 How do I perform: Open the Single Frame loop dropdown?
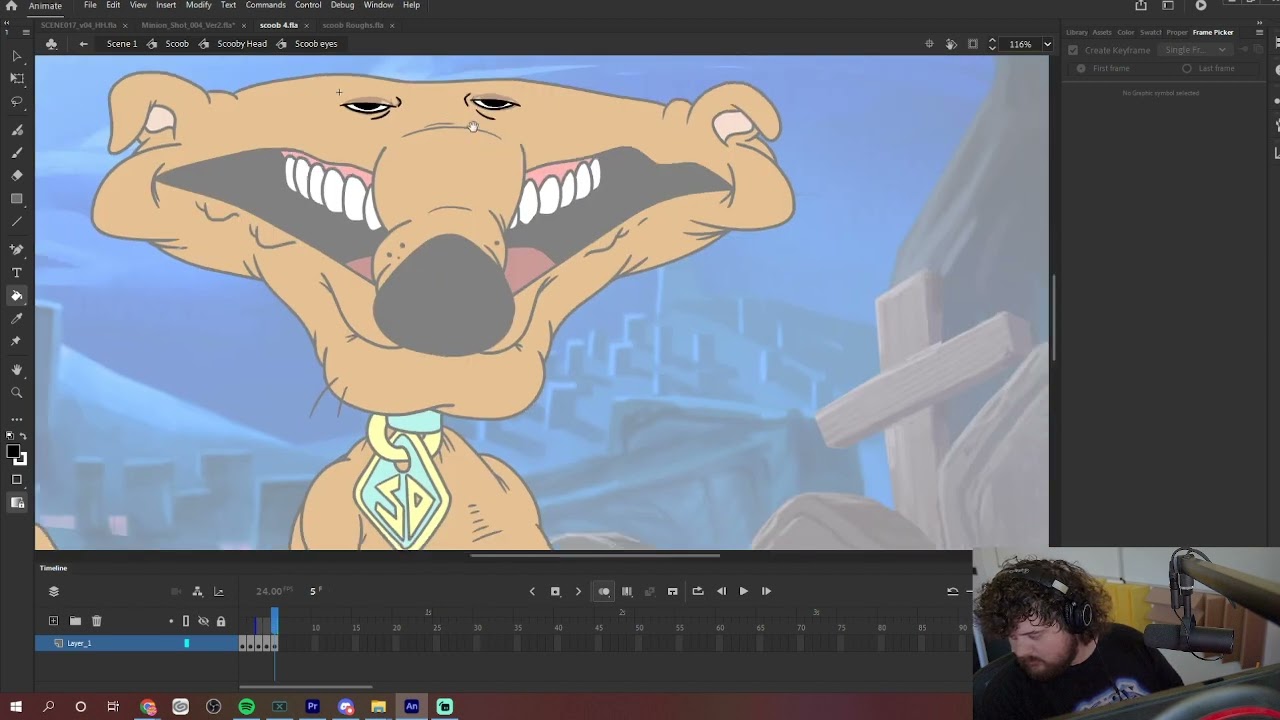(x=1195, y=50)
